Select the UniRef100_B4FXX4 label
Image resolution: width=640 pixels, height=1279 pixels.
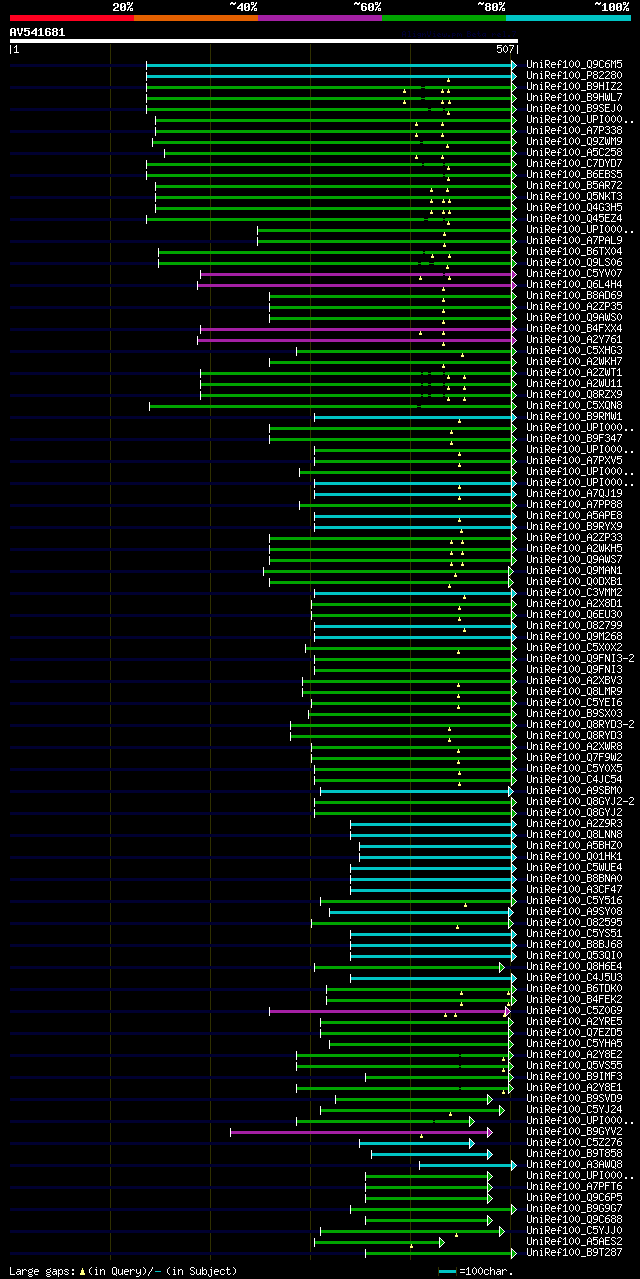(x=574, y=329)
